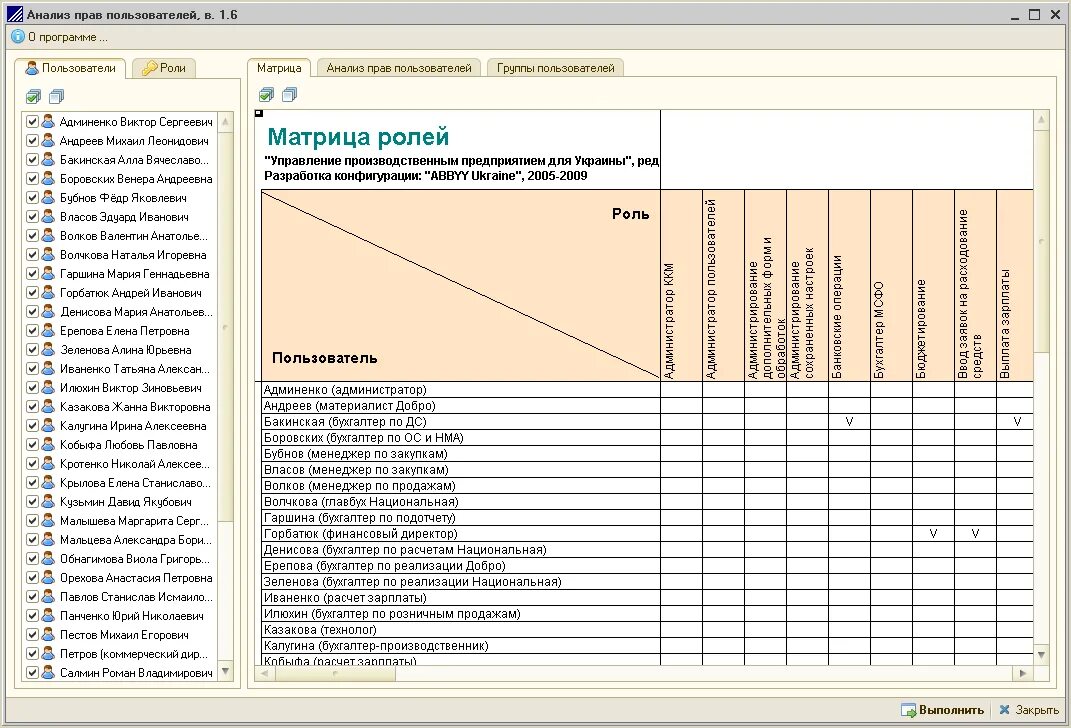The width and height of the screenshot is (1071, 728).
Task: Click the small marker square at matrix corner
Action: (x=259, y=113)
